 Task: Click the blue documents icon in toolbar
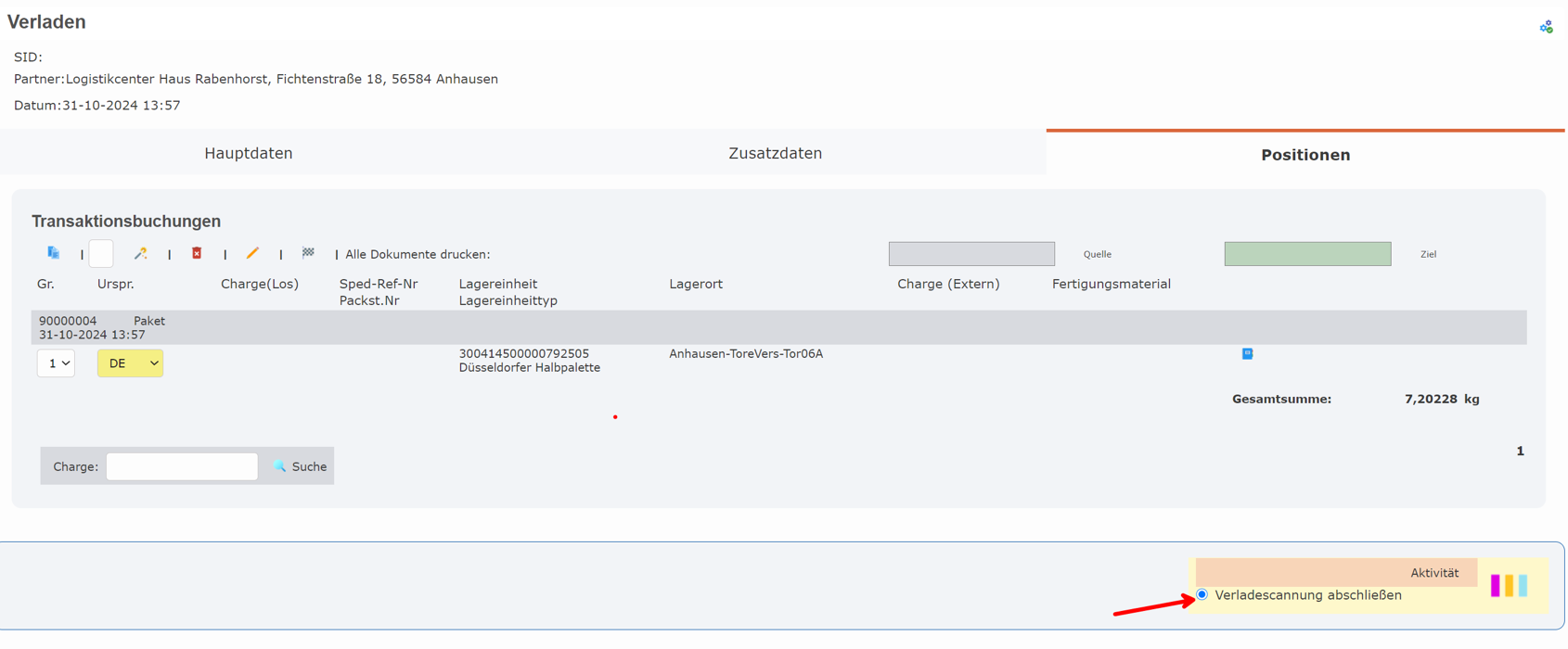[54, 253]
